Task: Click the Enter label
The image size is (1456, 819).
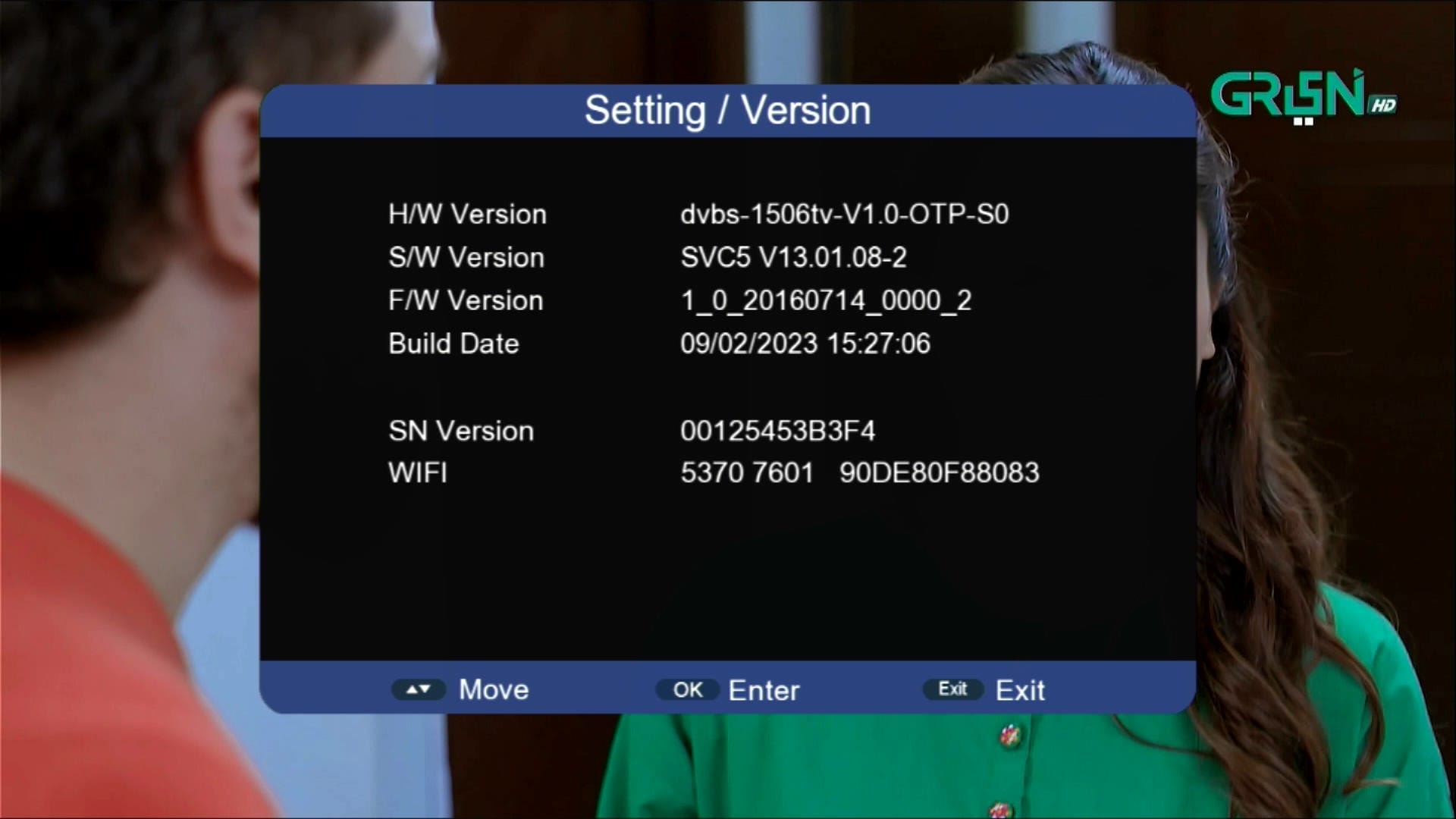Action: [764, 690]
